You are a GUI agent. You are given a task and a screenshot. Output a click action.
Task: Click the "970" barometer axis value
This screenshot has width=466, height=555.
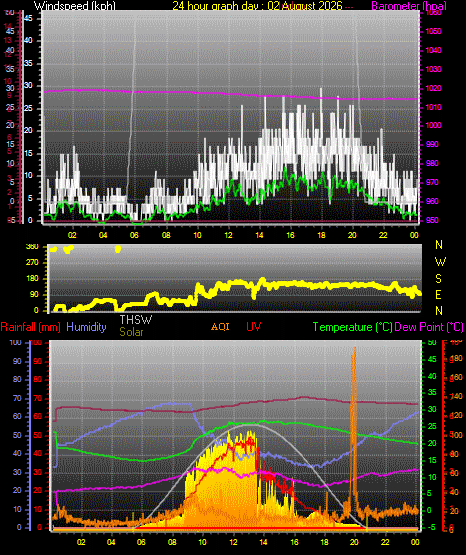[432, 182]
